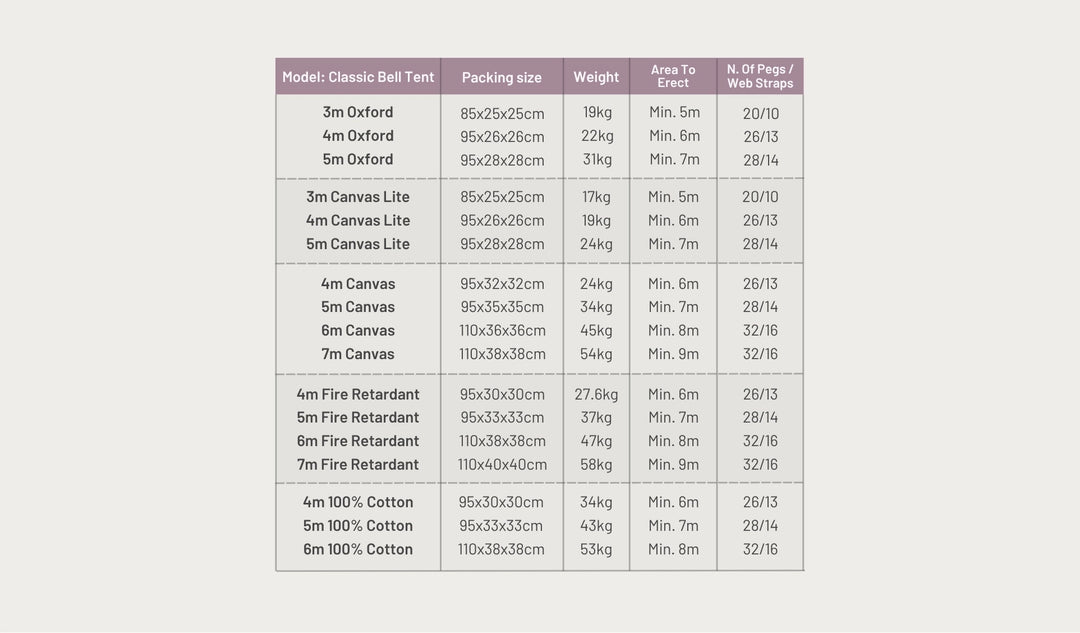Click the '3m Canvas Lite' model name
This screenshot has height=633, width=1080.
(x=358, y=197)
